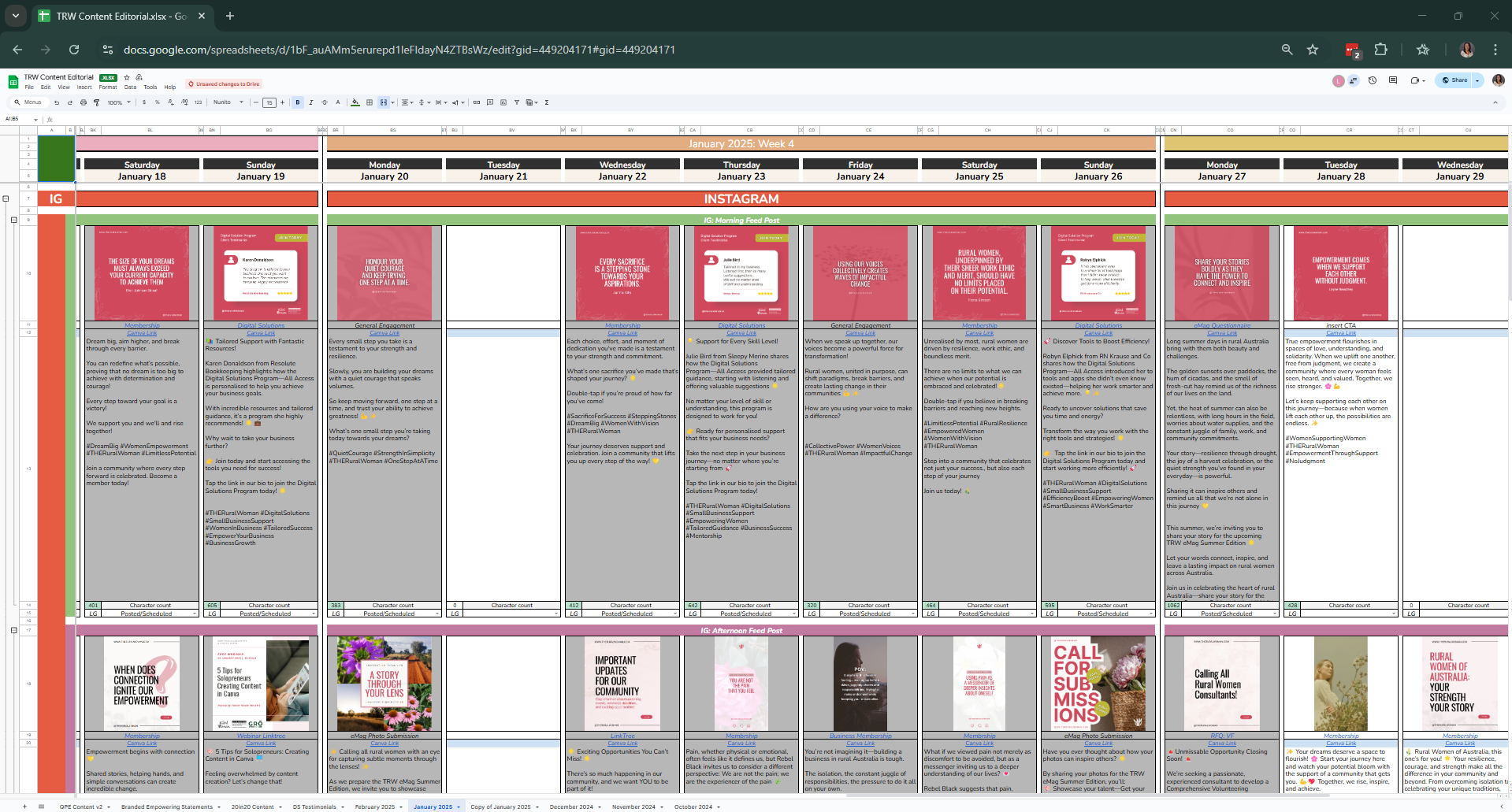The image size is (1512, 812).
Task: Increase font size with plus button
Action: [x=283, y=102]
